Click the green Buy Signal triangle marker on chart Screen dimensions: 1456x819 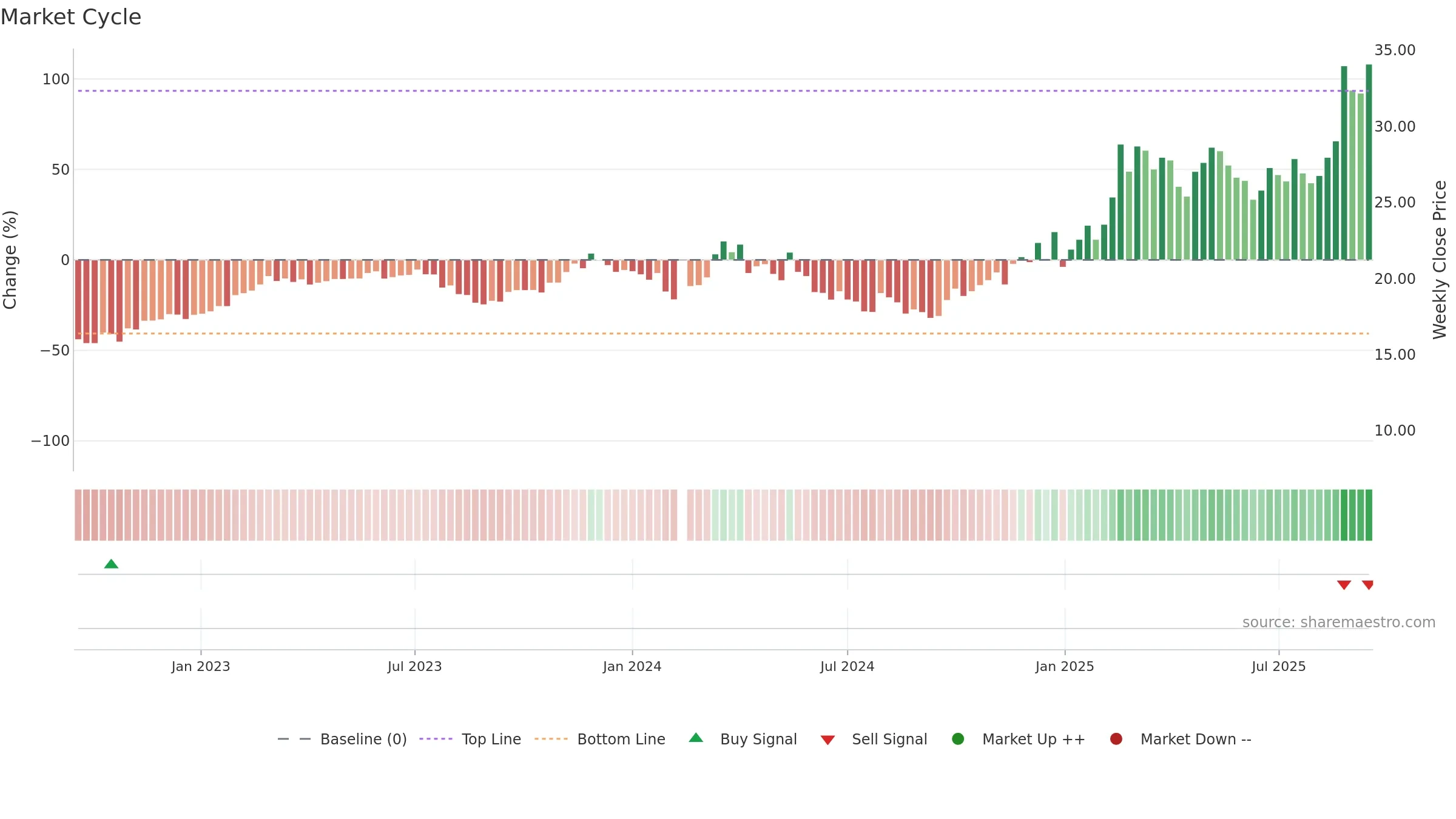click(111, 564)
